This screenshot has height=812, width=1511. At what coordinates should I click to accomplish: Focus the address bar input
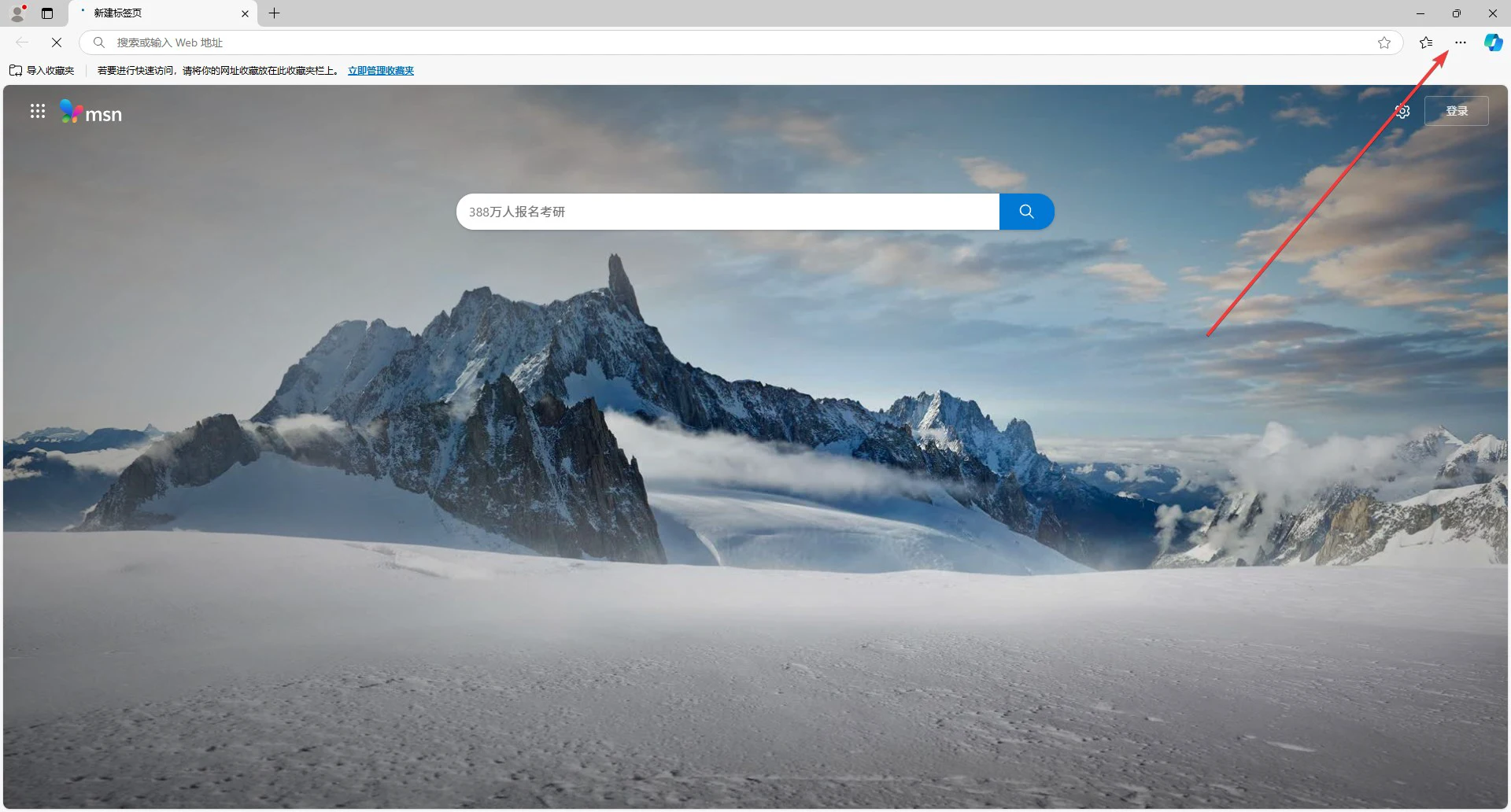click(x=708, y=42)
